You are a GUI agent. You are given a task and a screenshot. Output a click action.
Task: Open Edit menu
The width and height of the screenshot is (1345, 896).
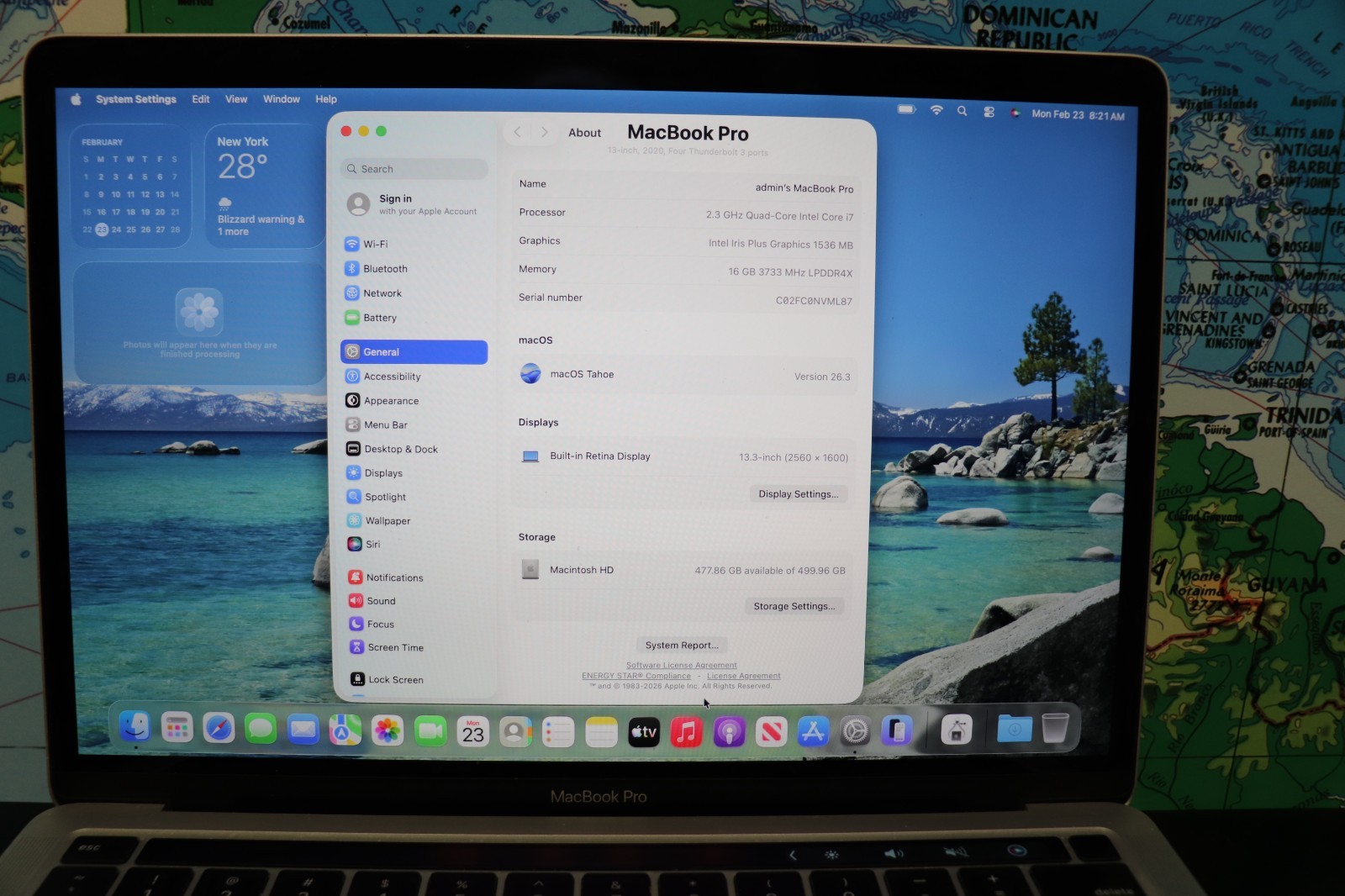coord(201,99)
